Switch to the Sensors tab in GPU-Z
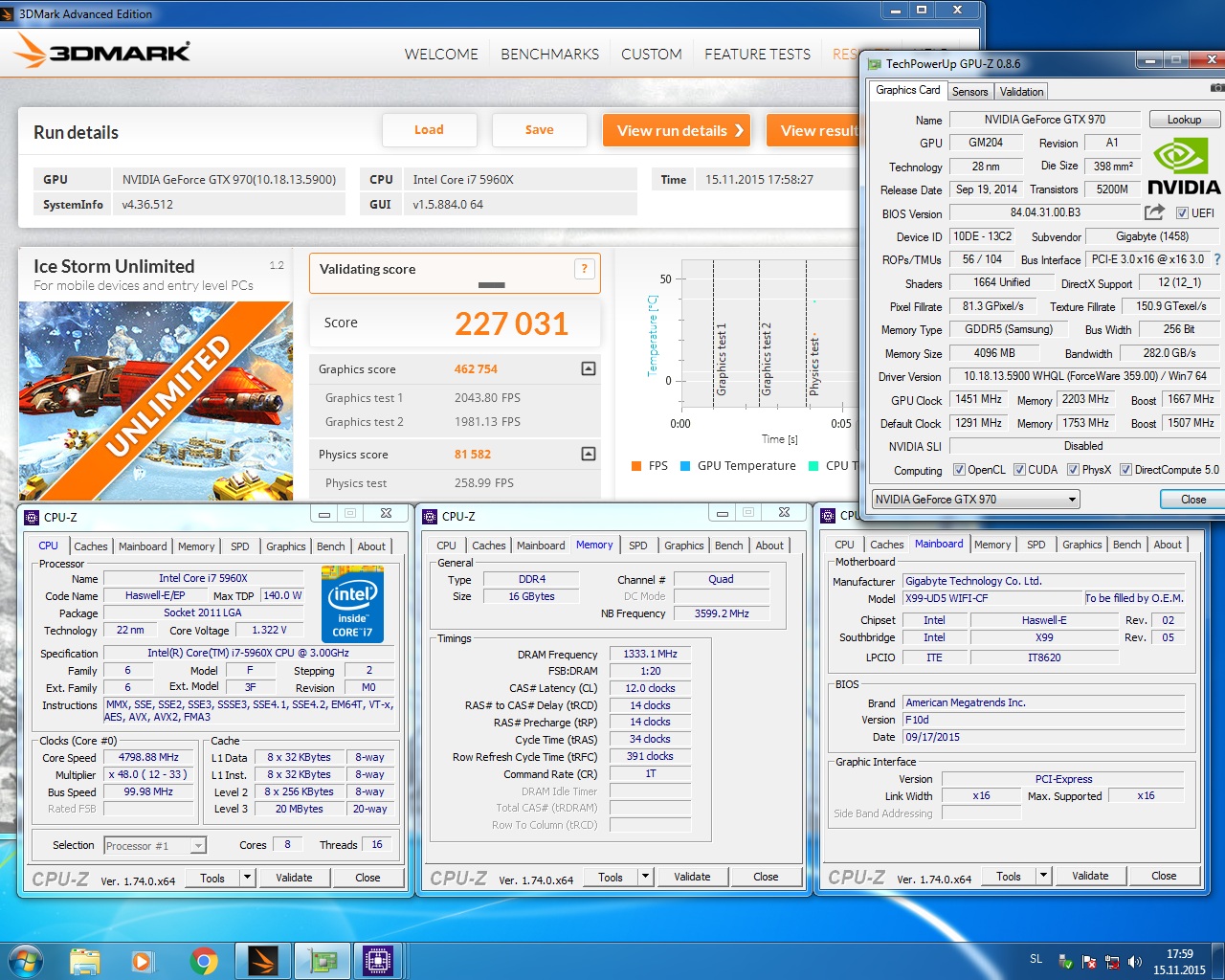 [x=969, y=92]
